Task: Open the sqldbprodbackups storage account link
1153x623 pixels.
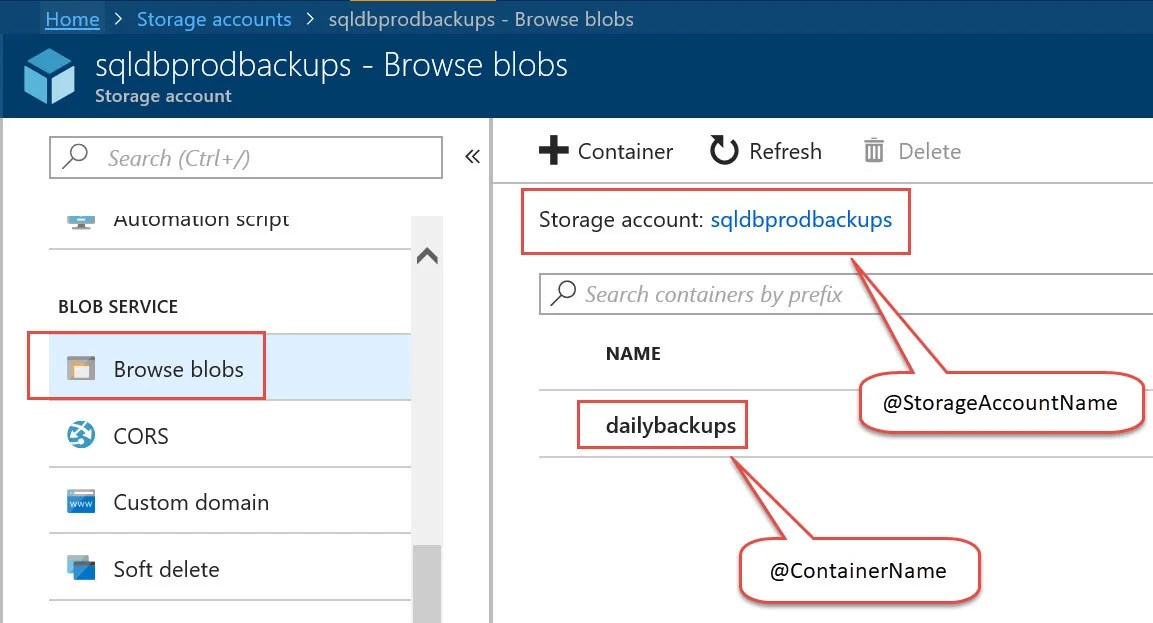Action: [x=801, y=219]
